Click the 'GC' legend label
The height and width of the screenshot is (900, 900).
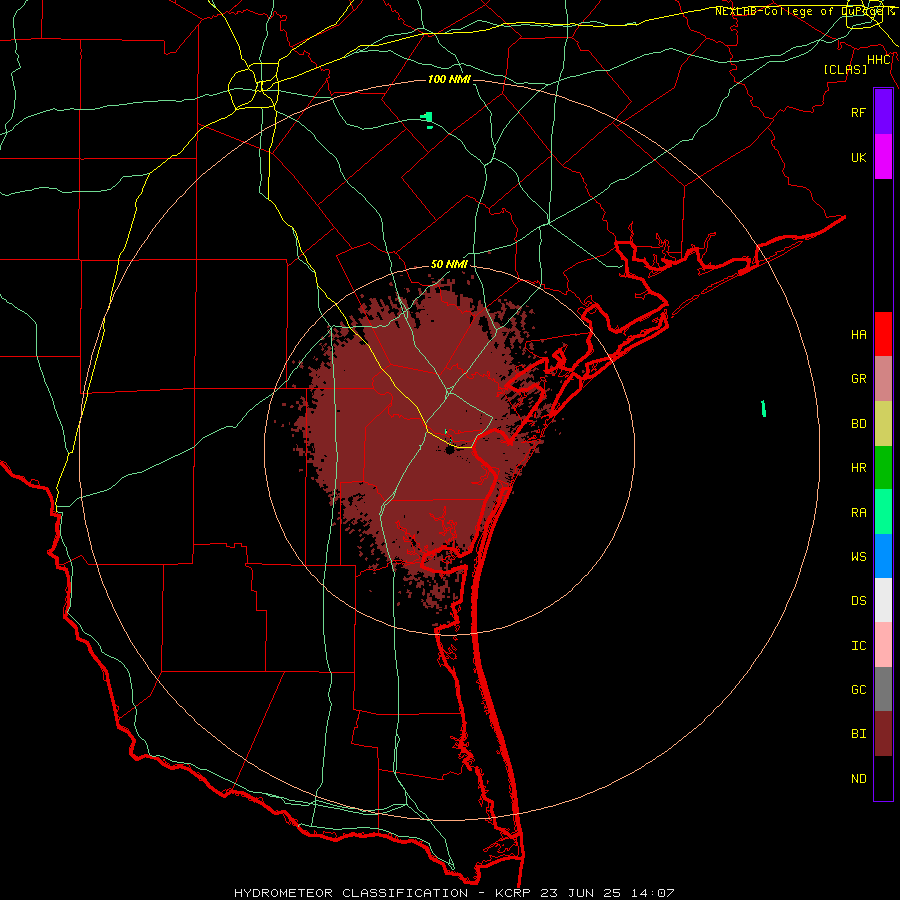coord(859,690)
